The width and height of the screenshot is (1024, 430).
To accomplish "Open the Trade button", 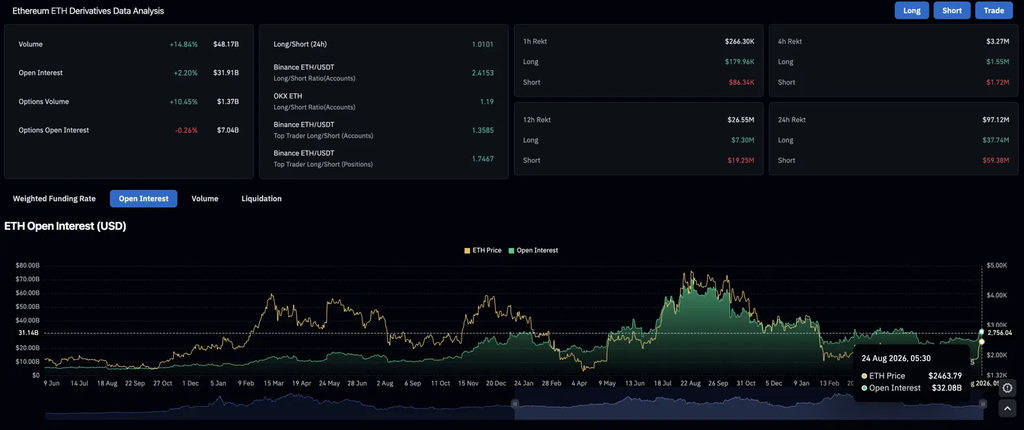I will pos(994,10).
